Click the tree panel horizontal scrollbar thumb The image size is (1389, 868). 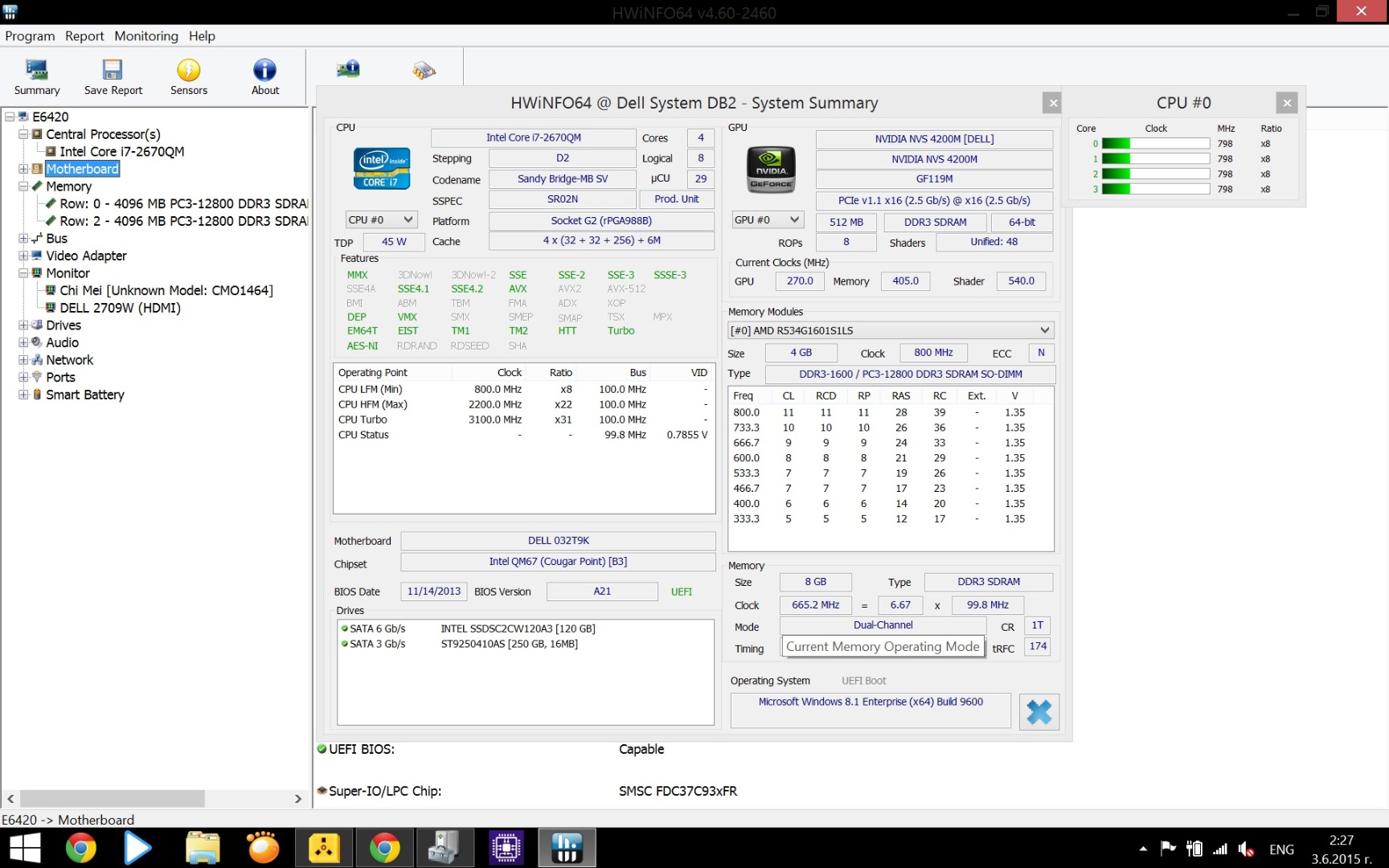(113, 799)
